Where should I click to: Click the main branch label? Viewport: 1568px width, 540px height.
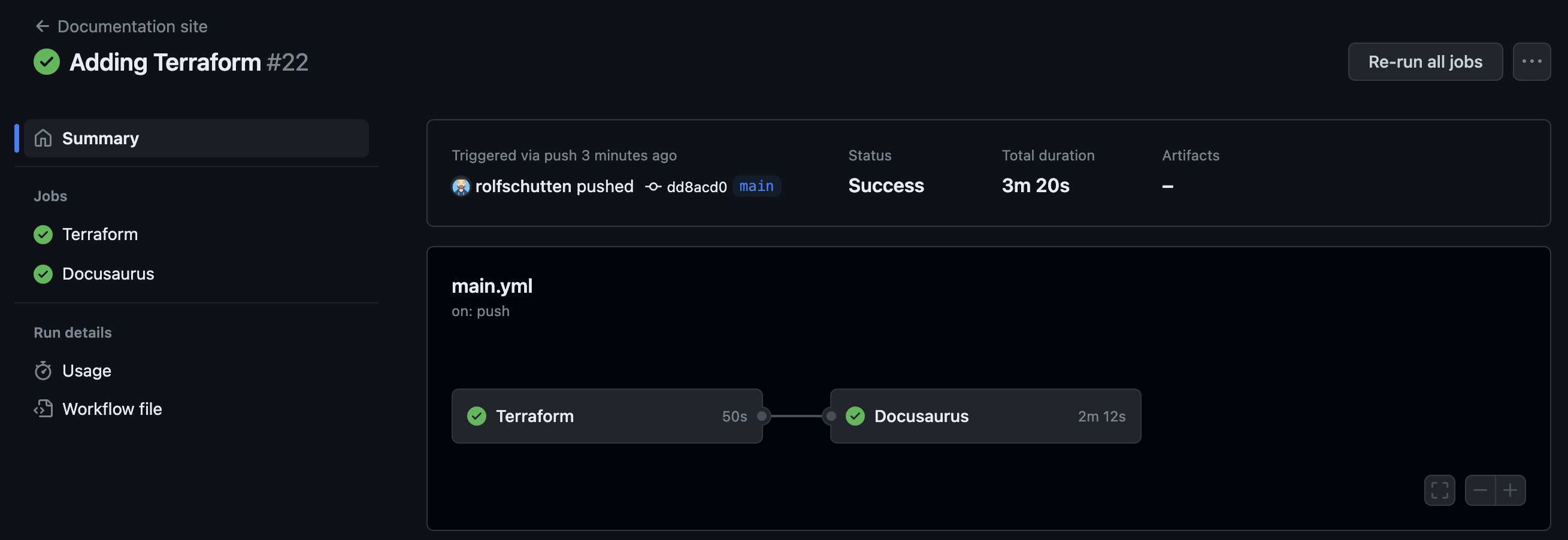pos(756,186)
